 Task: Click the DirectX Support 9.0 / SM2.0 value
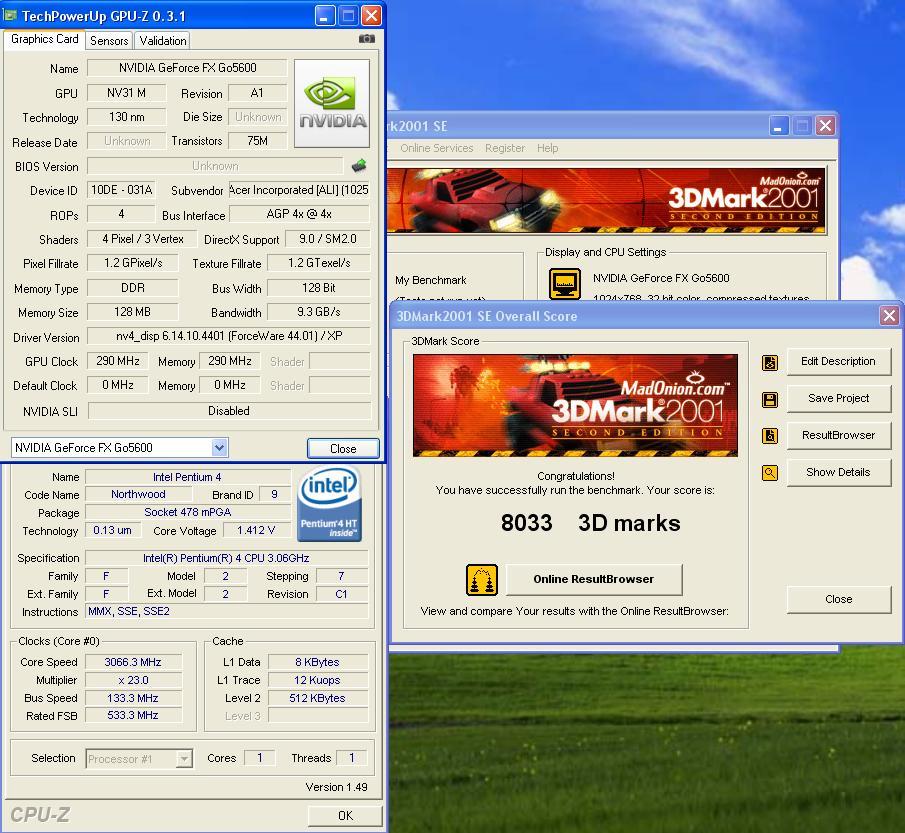327,239
